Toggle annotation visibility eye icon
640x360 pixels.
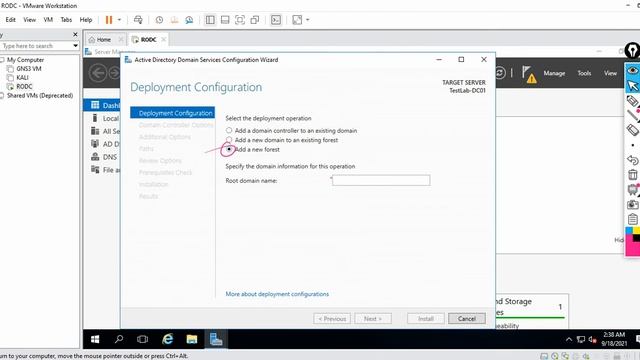pos(633,71)
